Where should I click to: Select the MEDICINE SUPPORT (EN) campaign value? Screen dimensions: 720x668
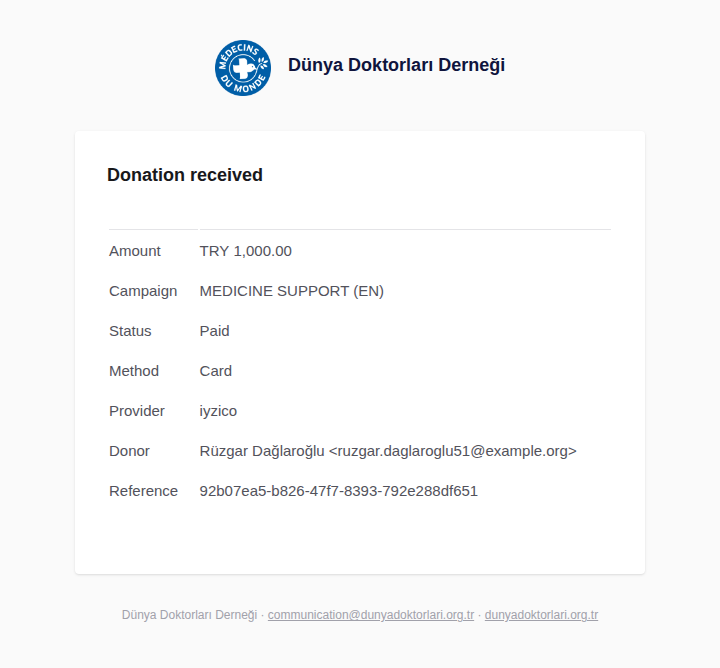tap(292, 291)
